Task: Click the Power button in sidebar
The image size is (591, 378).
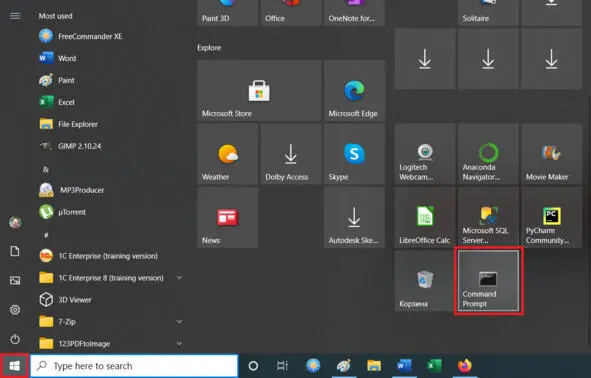Action: click(15, 339)
